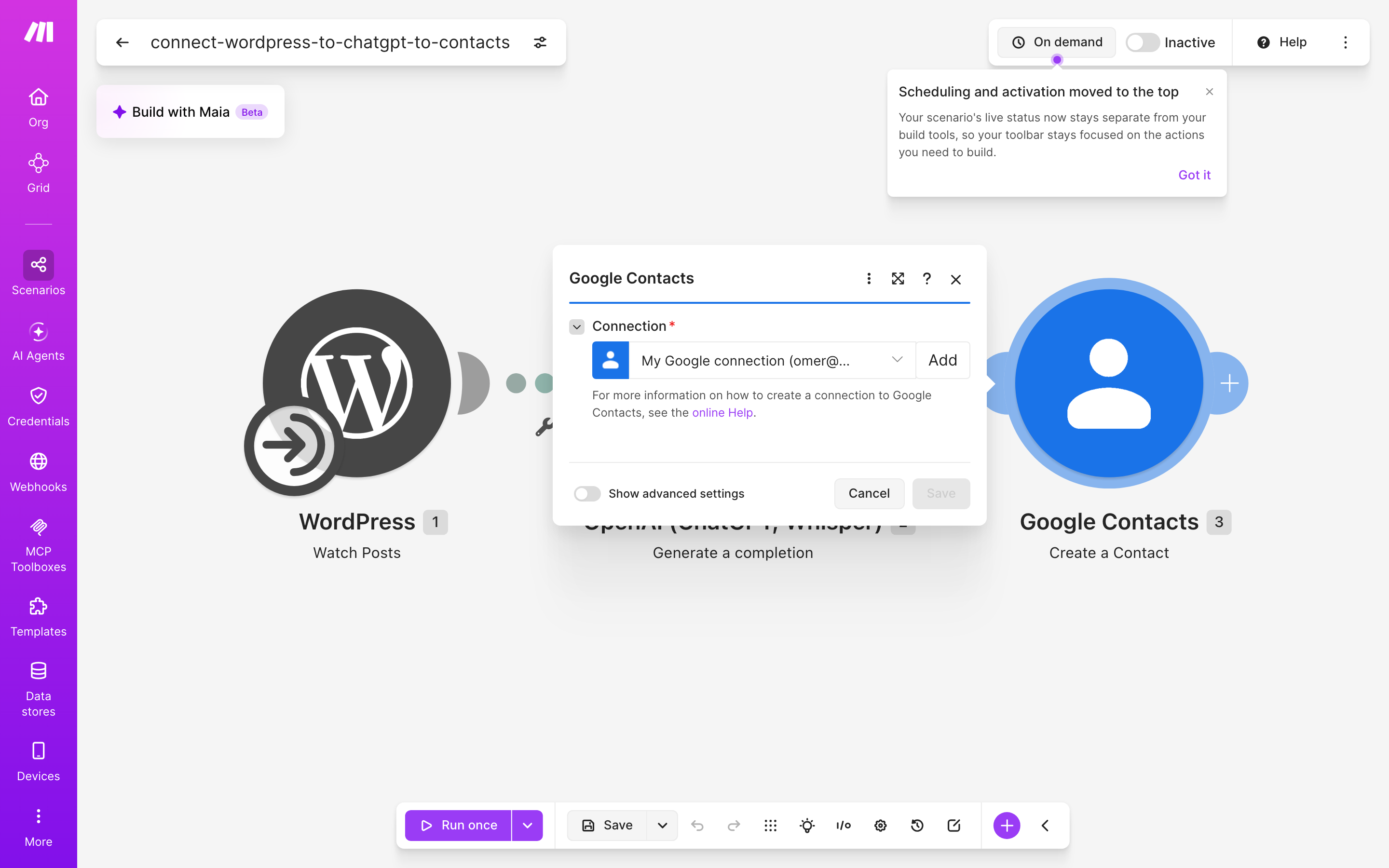Screen dimensions: 1389x868
Task: Go to AI Agents section
Action: (x=39, y=341)
